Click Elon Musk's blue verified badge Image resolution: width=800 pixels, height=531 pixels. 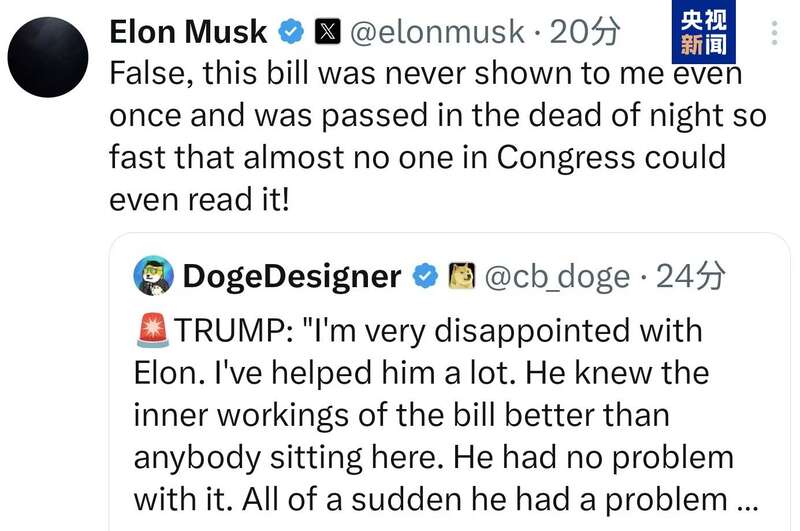(291, 32)
